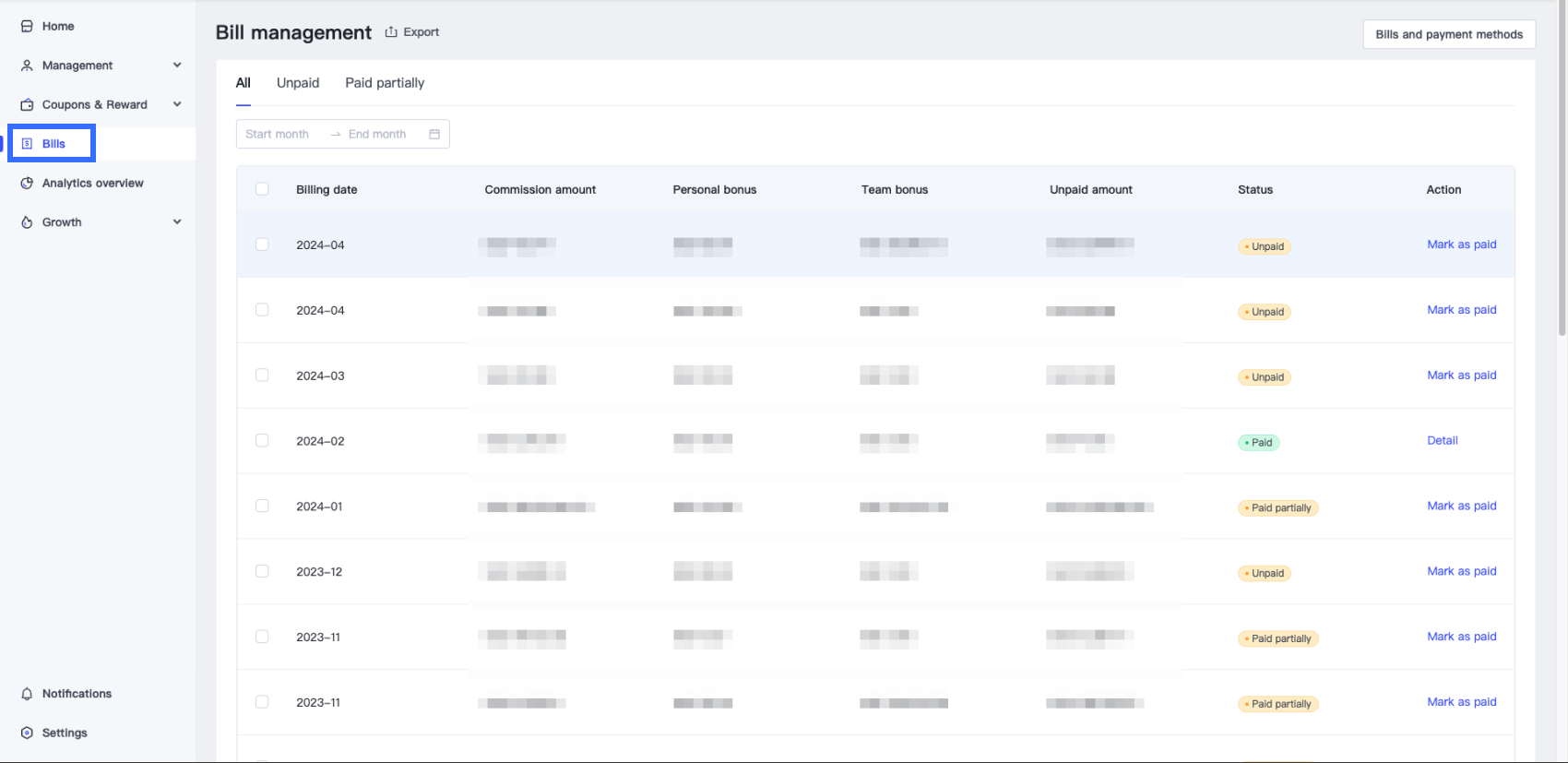Click the Growth flame icon
Screen dimensions: 1568x763
(27, 222)
